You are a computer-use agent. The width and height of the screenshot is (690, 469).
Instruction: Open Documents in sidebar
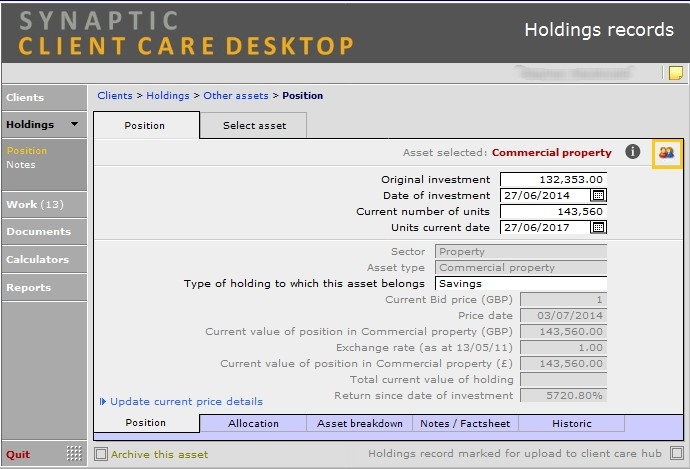[x=44, y=231]
